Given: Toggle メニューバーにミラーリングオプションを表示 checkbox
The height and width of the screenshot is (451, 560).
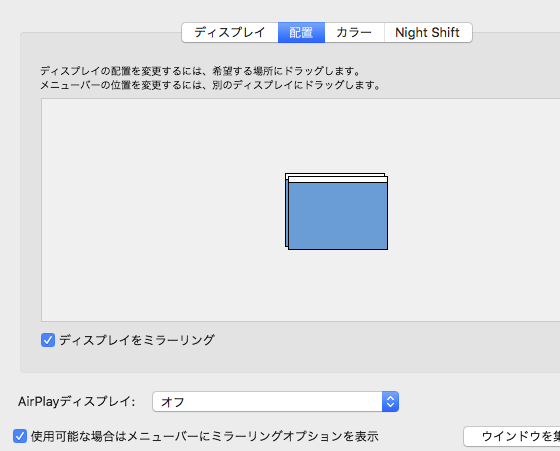Looking at the screenshot, I should [20, 436].
